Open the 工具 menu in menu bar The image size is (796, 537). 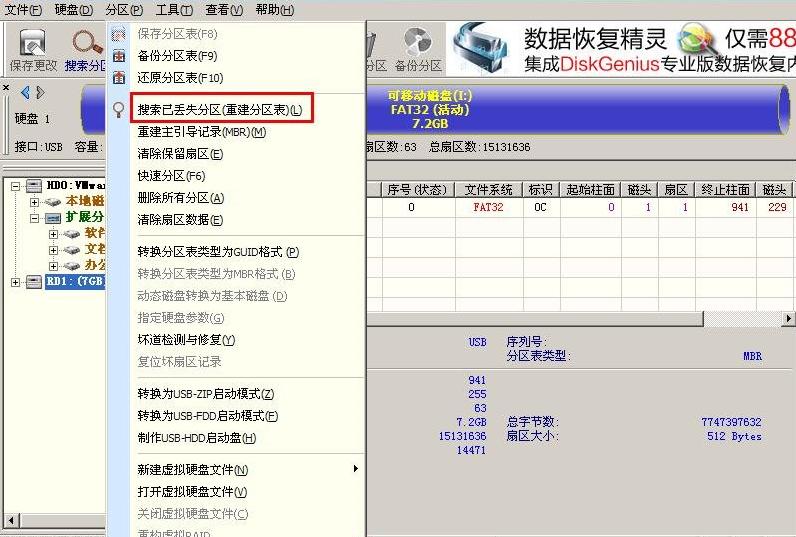[174, 10]
